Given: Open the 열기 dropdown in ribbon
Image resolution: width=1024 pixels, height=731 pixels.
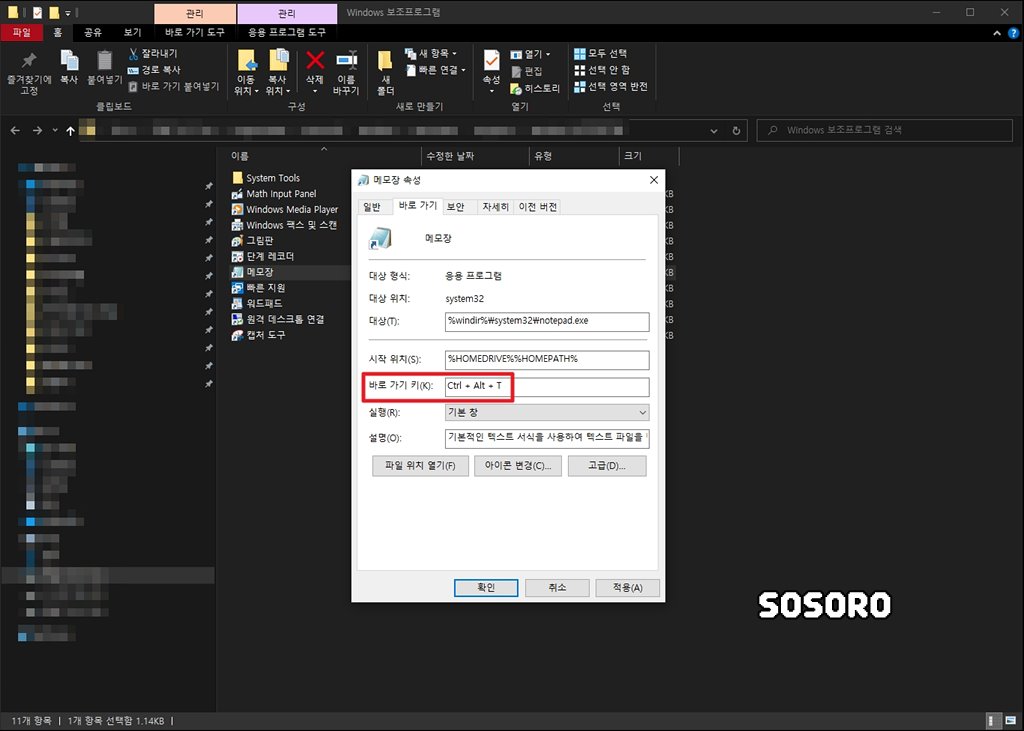Looking at the screenshot, I should pyautogui.click(x=530, y=54).
